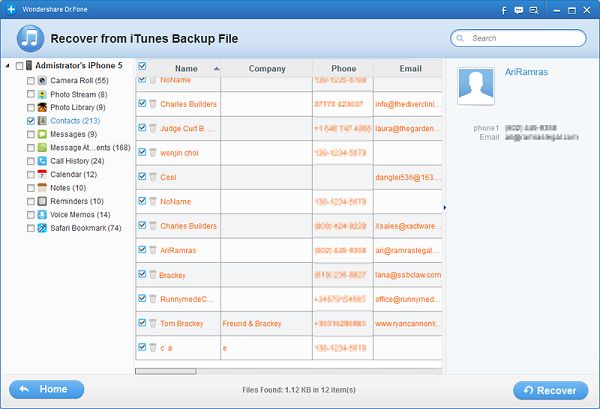Click the Freund & Brackey company cell
Viewport: 600px width, 409px height.
[x=266, y=324]
